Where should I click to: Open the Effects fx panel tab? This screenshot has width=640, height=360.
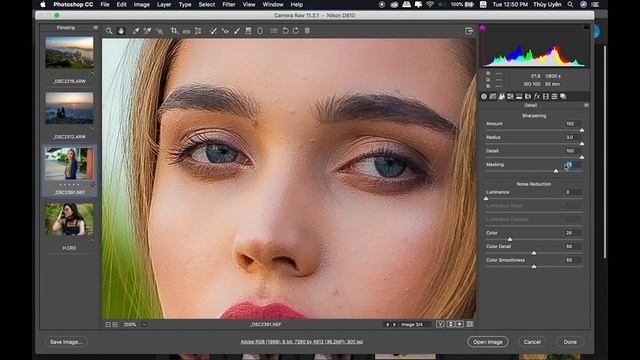[x=537, y=97]
